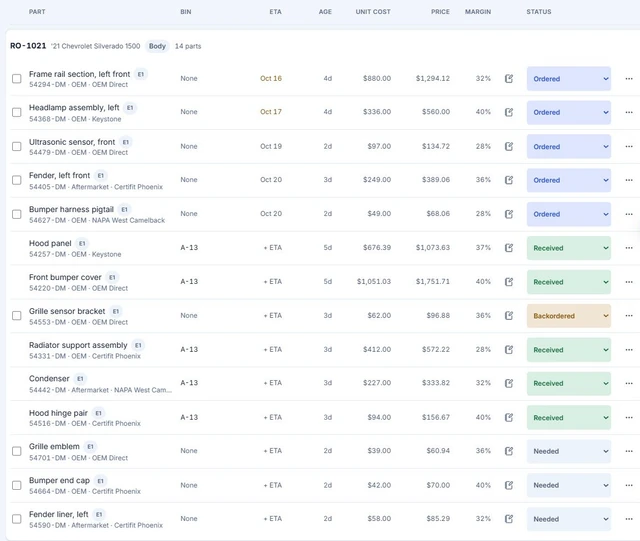The height and width of the screenshot is (541, 640).
Task: Select the Headlamp assembly, left checkbox
Action: 16,112
